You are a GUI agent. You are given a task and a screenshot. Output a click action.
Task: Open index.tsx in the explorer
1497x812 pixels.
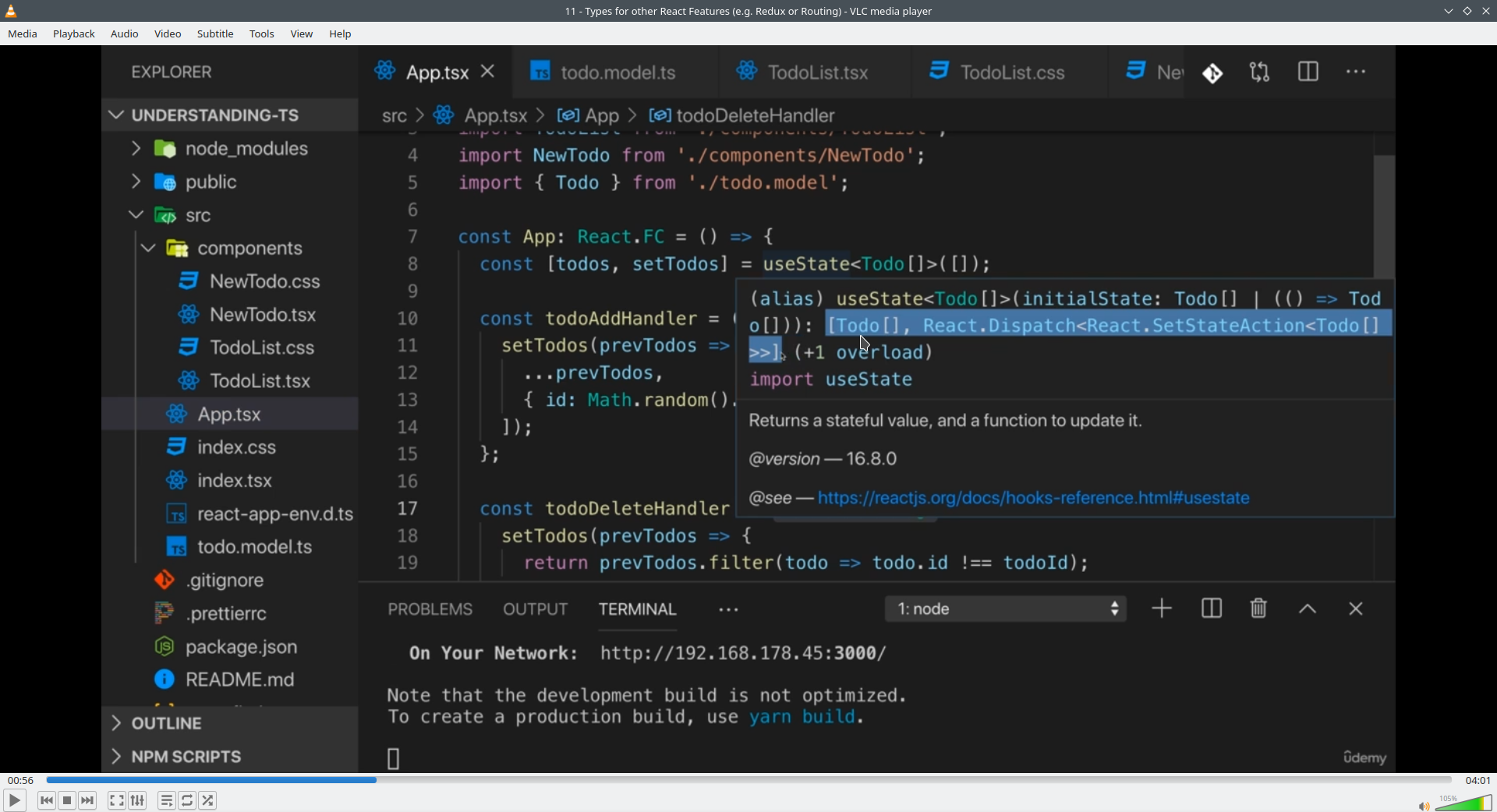point(230,481)
